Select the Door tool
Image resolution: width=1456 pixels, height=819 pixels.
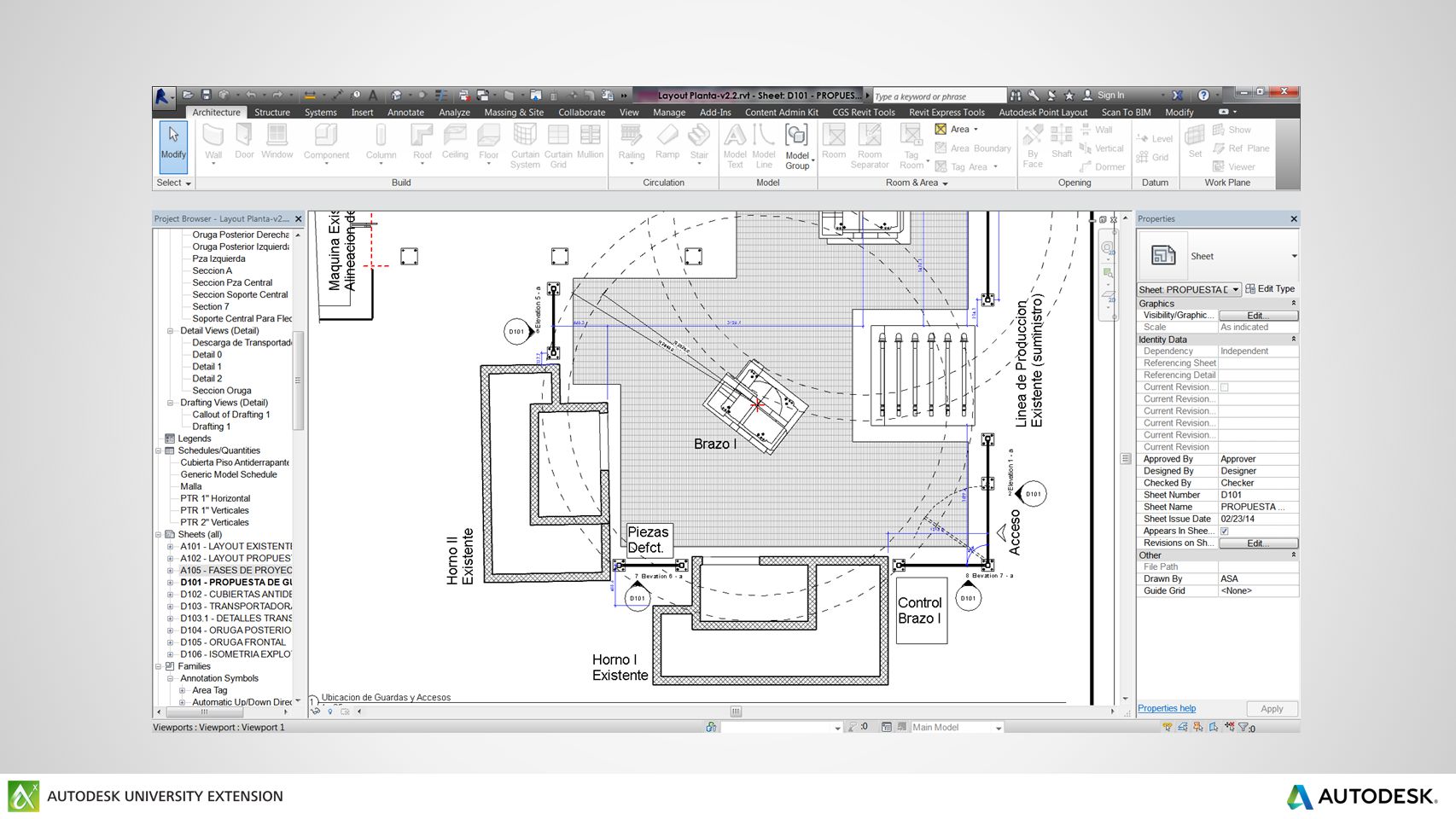(x=244, y=141)
